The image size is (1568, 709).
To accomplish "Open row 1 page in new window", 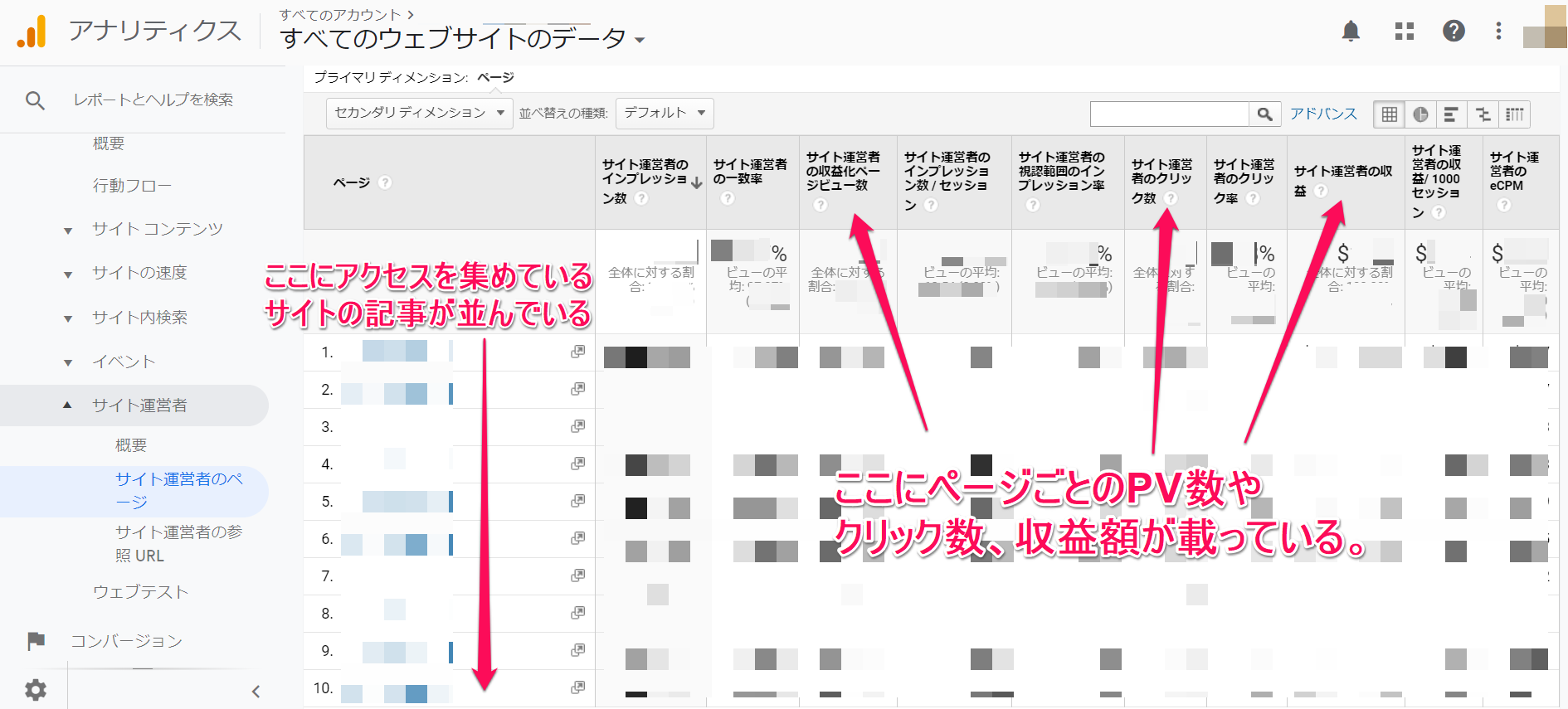I will click(577, 352).
